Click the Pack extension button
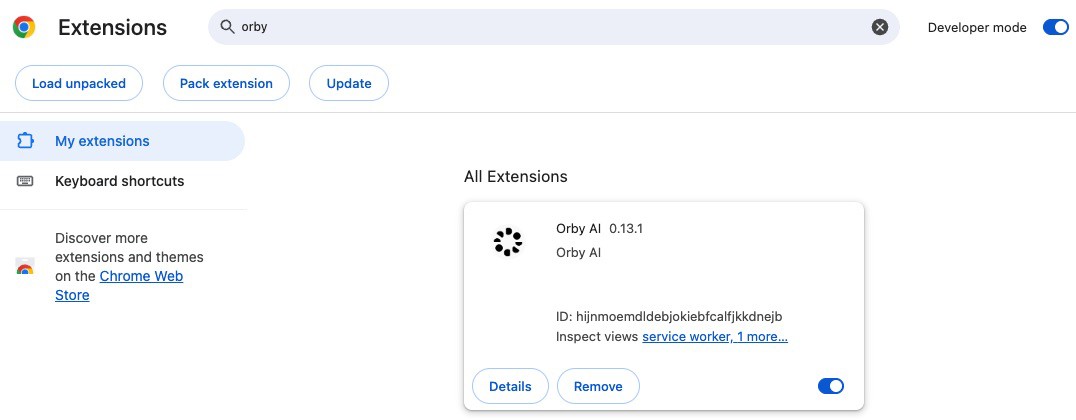 226,83
